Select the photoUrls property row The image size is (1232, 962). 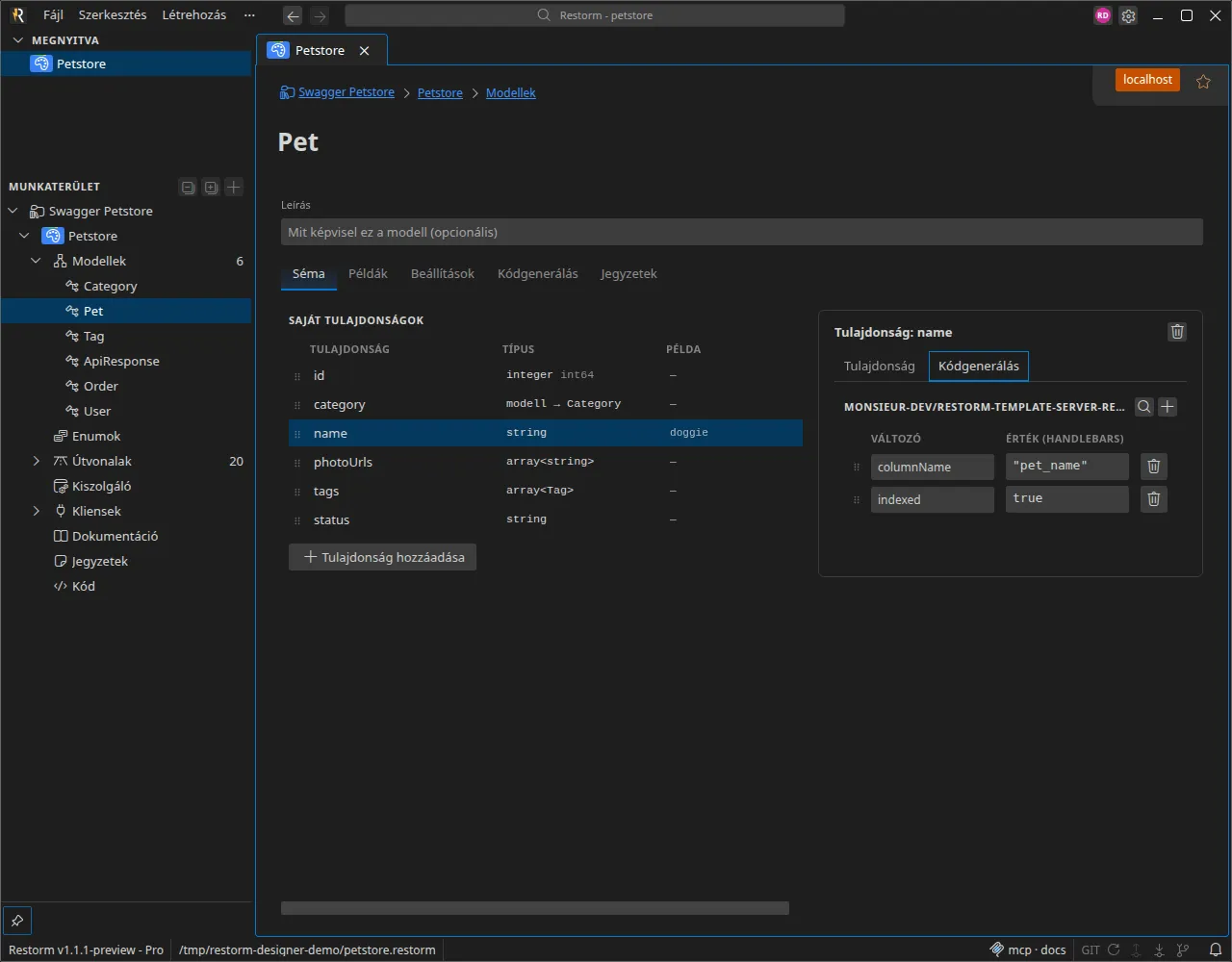point(546,463)
